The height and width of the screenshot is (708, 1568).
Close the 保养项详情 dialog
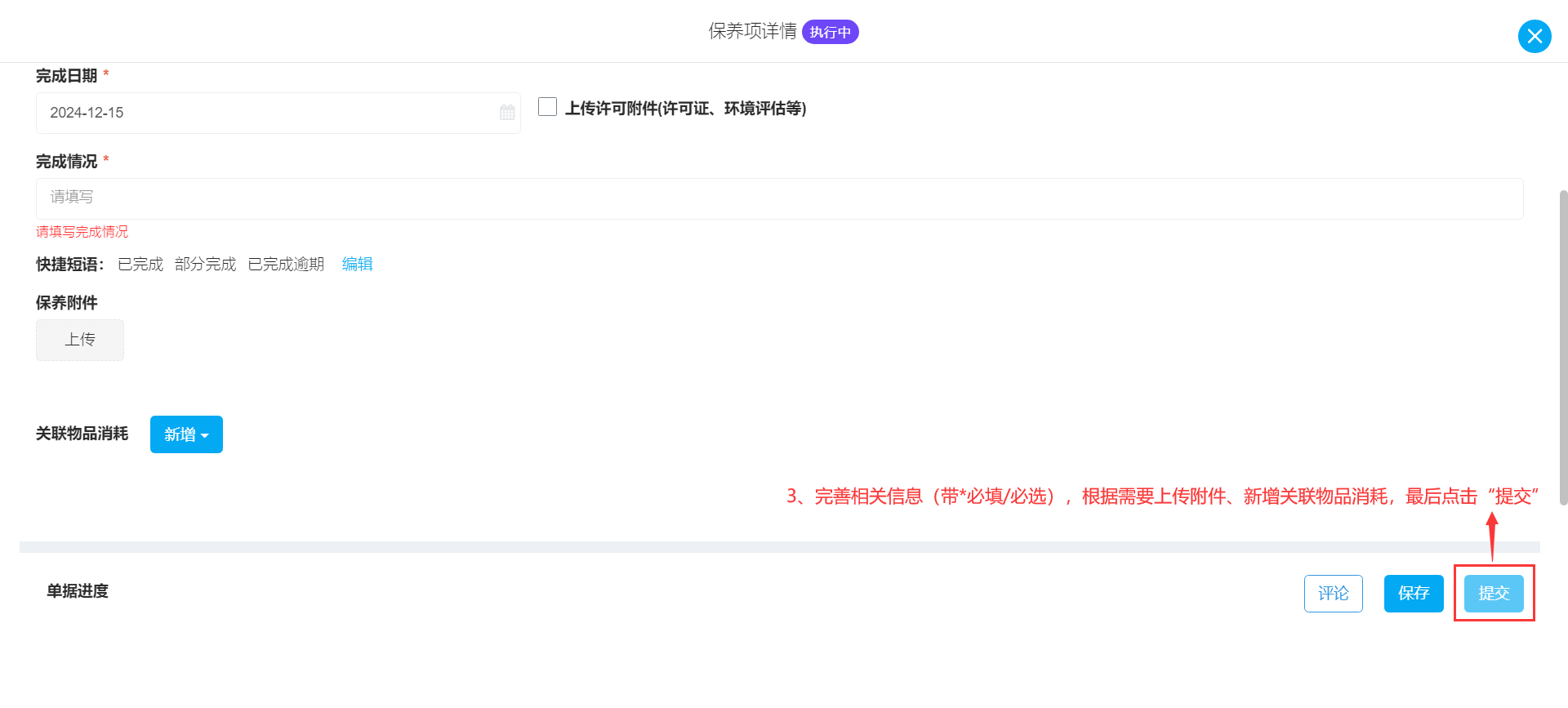pos(1535,36)
